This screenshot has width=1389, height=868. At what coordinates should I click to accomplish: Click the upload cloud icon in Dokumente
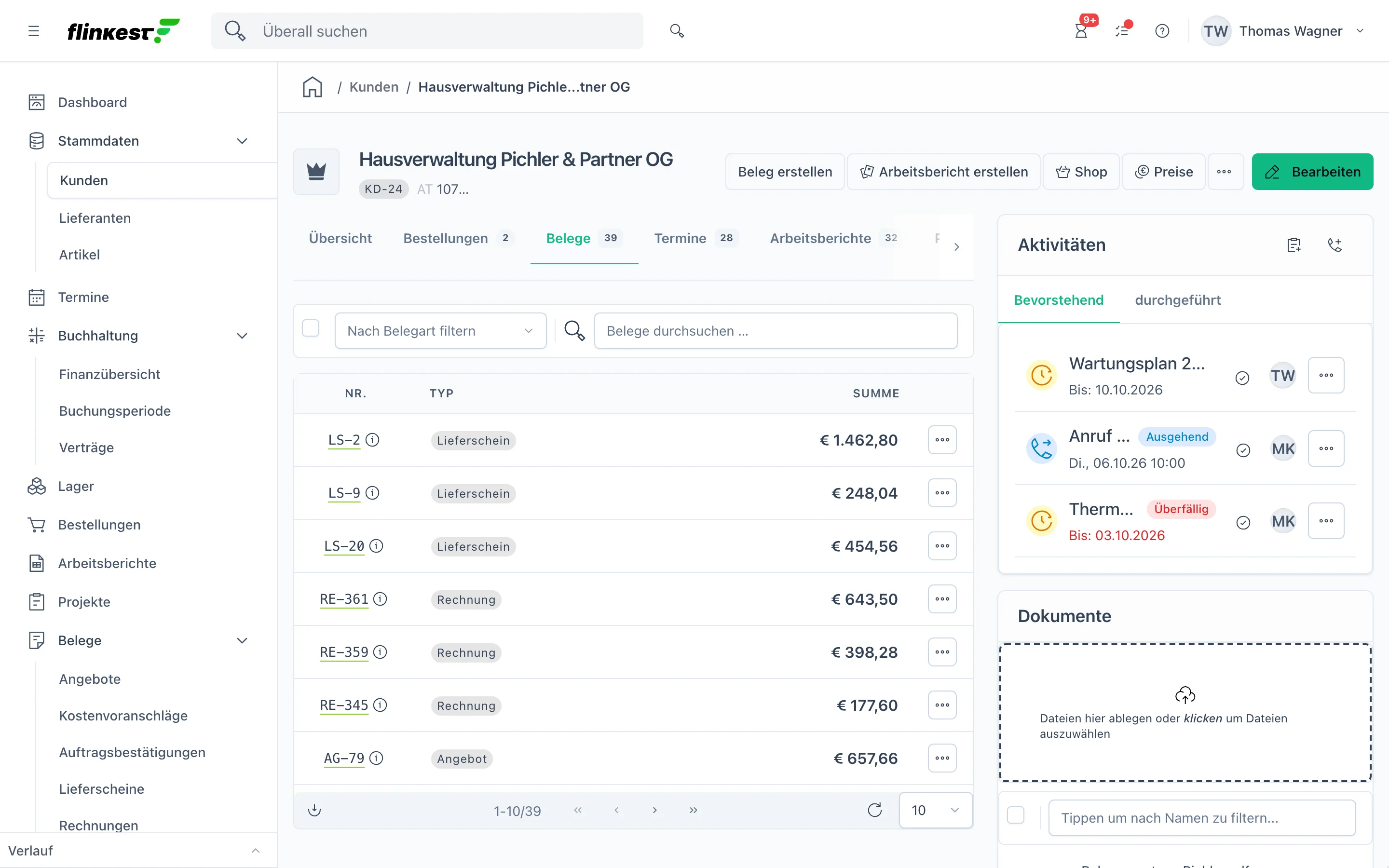(x=1185, y=694)
